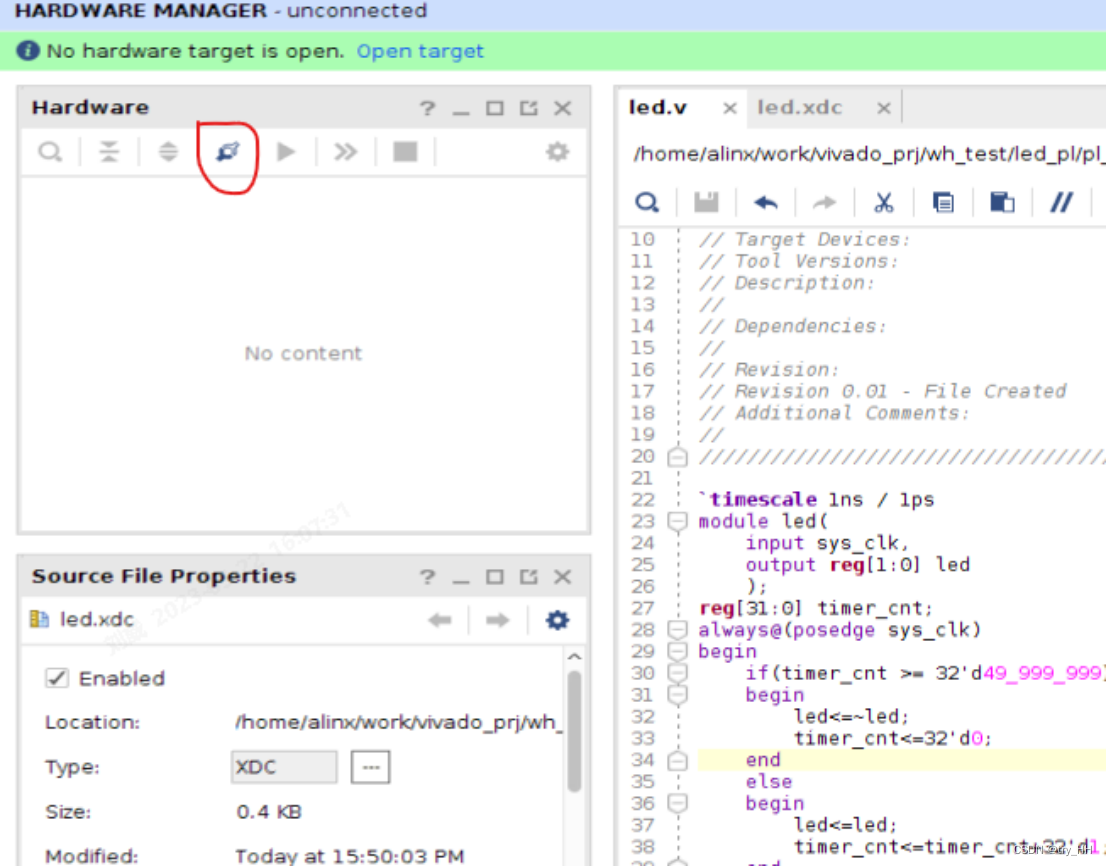Open Hardware panel settings gear
The height and width of the screenshot is (866, 1107).
pos(557,151)
